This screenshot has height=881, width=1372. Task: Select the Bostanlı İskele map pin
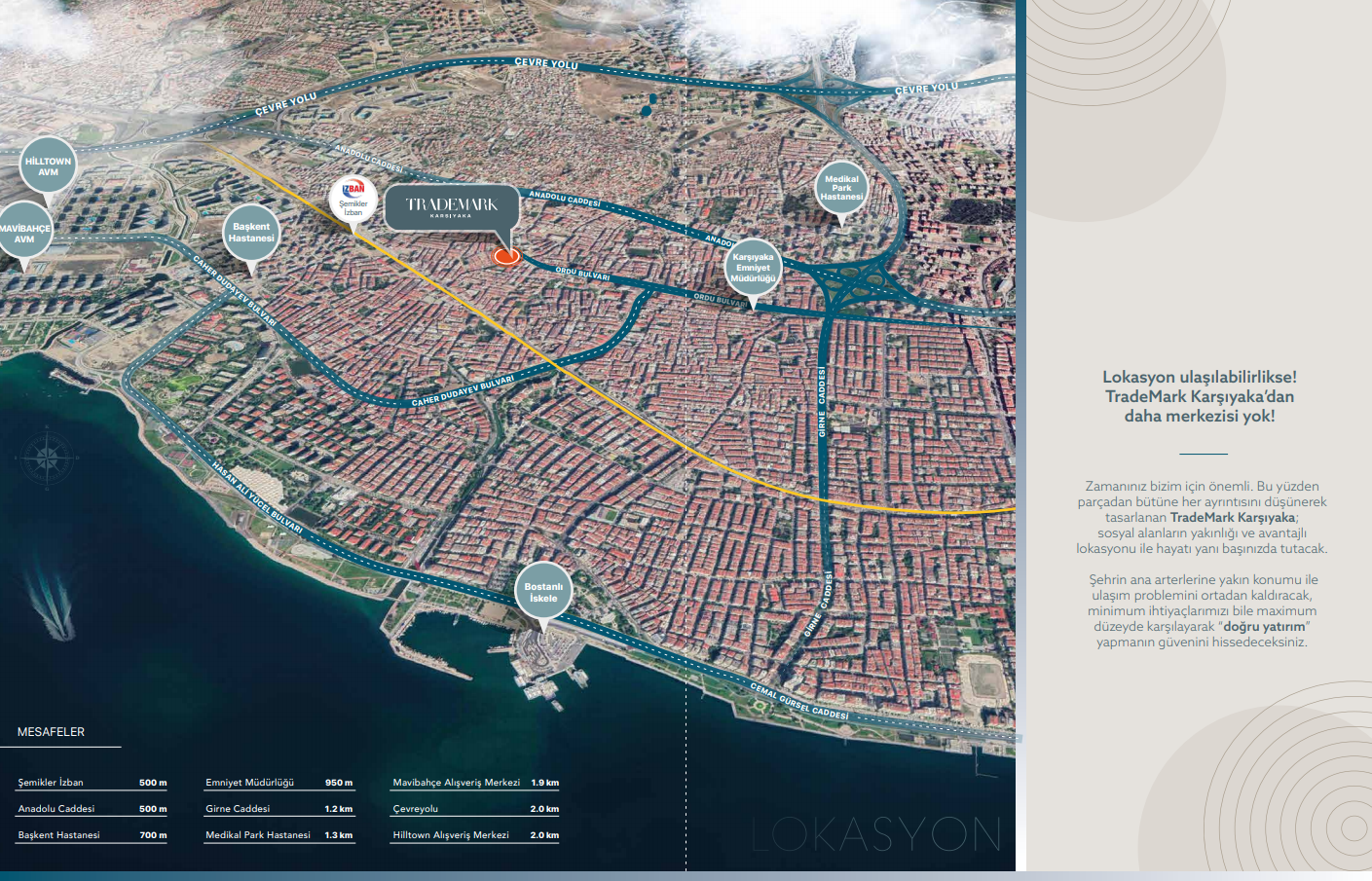point(543,592)
